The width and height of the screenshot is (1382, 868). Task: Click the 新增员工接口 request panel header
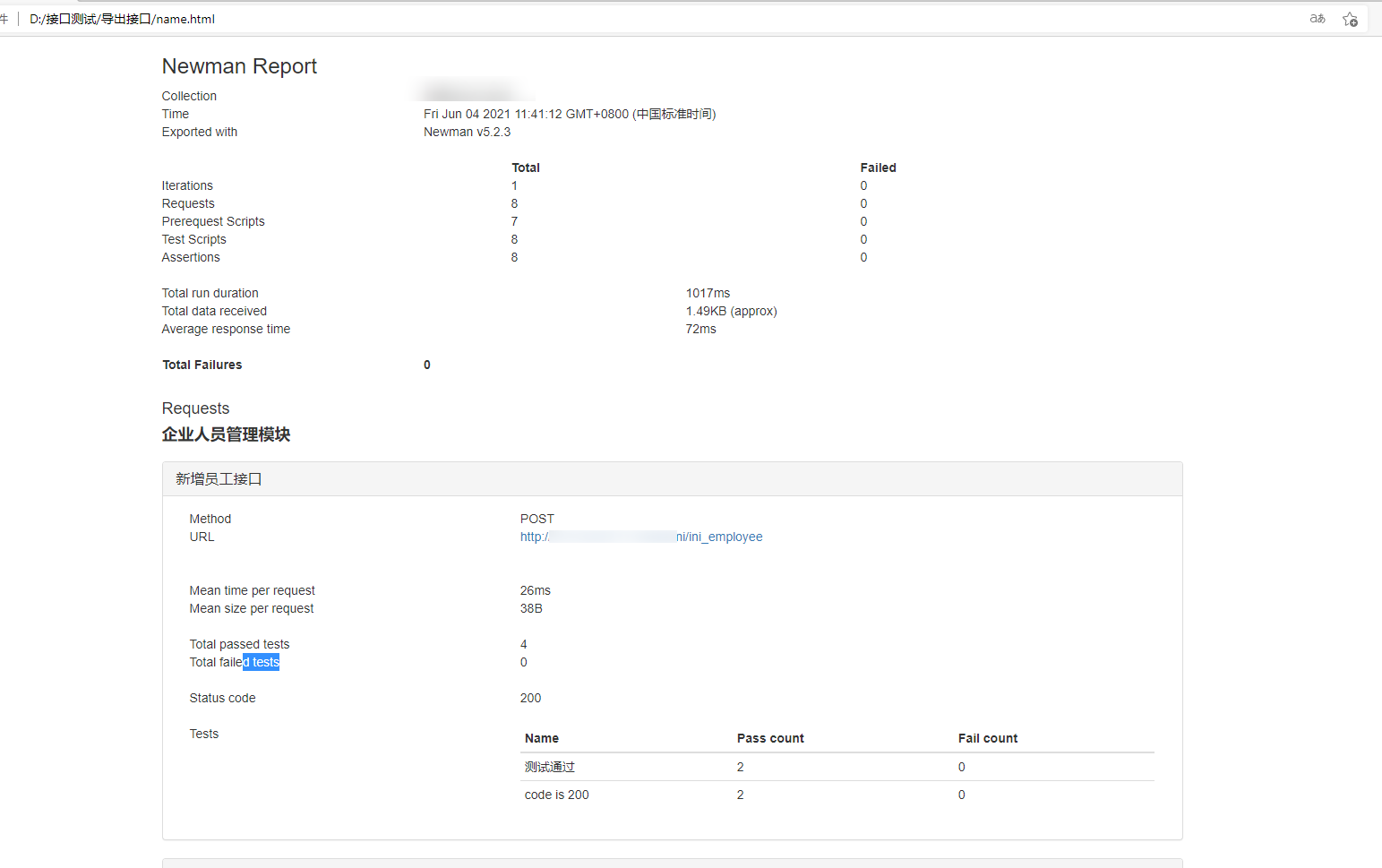coord(672,479)
